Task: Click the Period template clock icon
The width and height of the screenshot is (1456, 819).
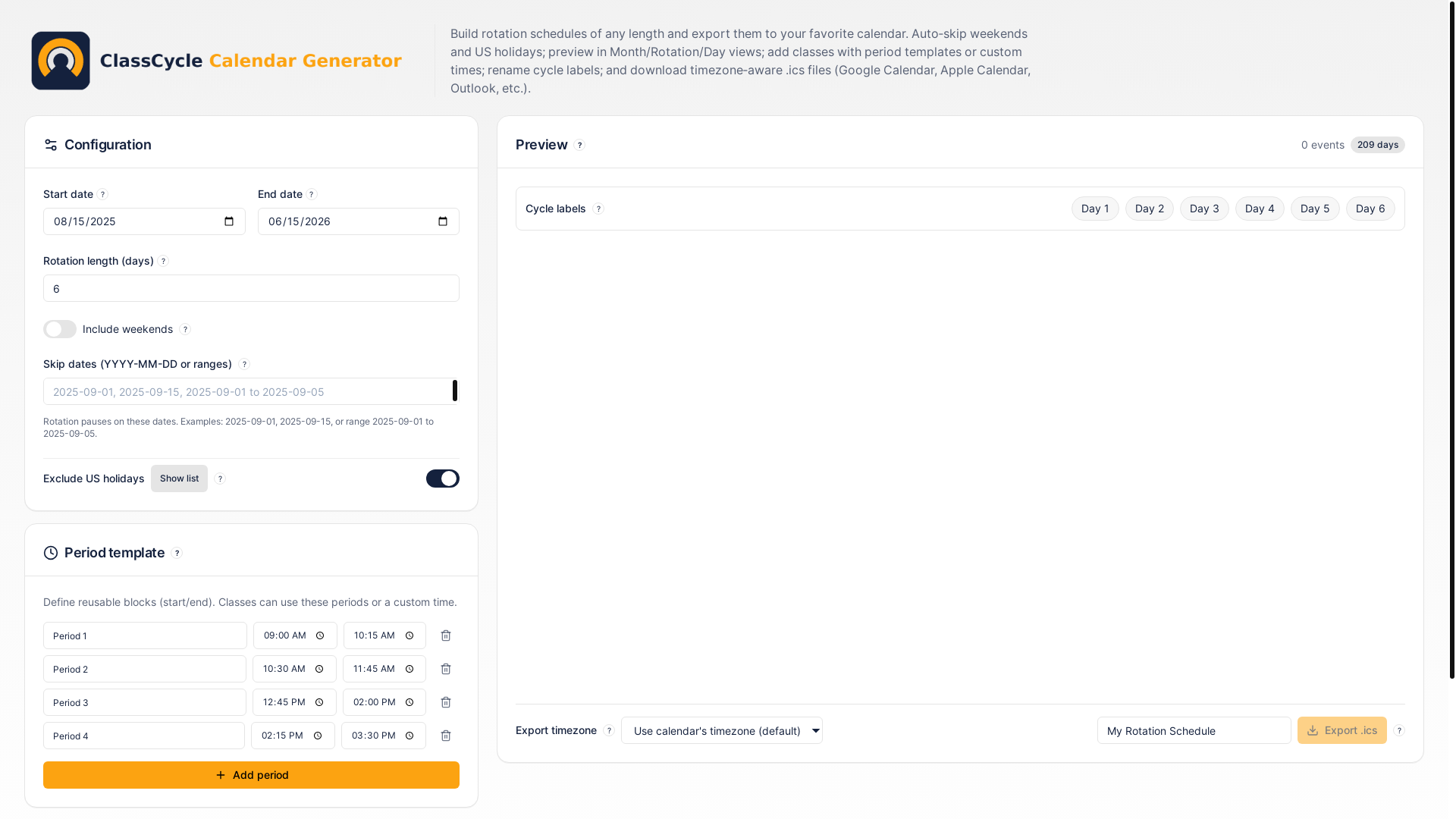Action: [51, 553]
